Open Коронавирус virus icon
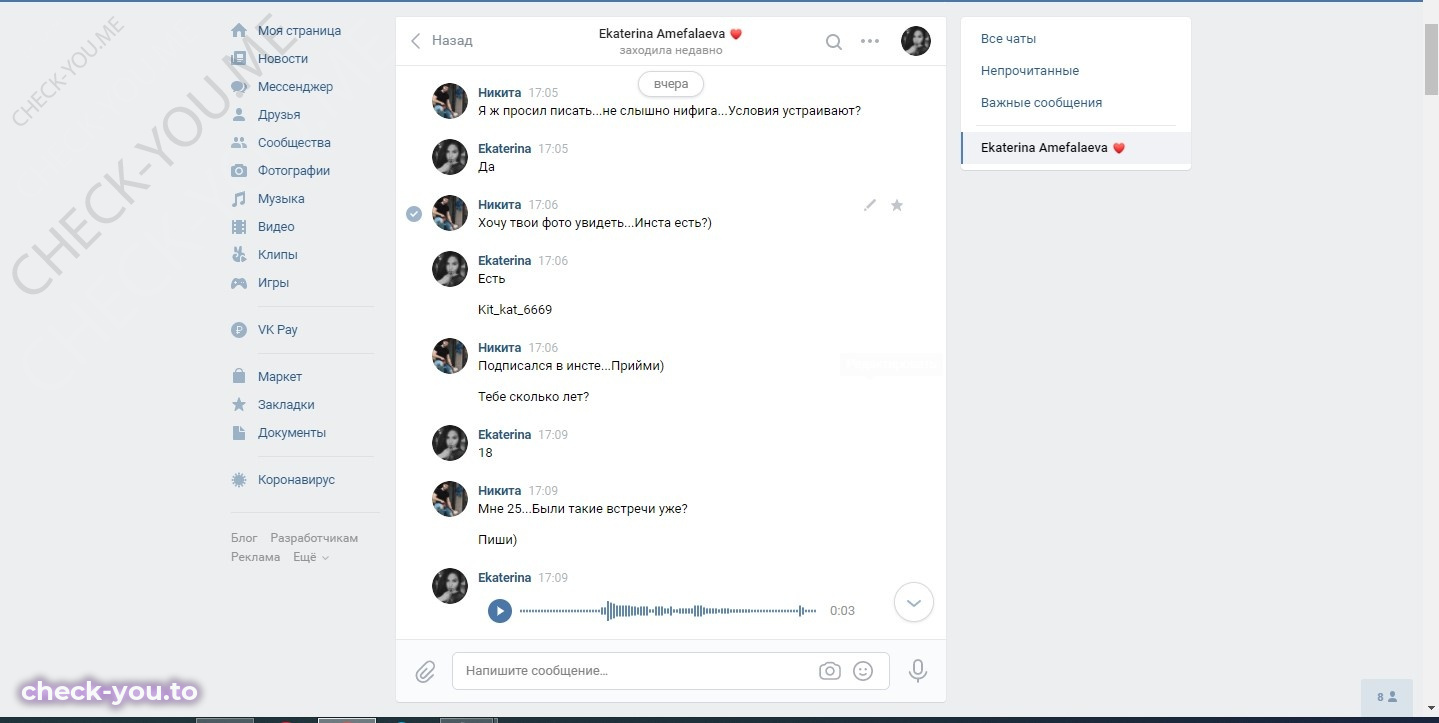 (x=239, y=480)
